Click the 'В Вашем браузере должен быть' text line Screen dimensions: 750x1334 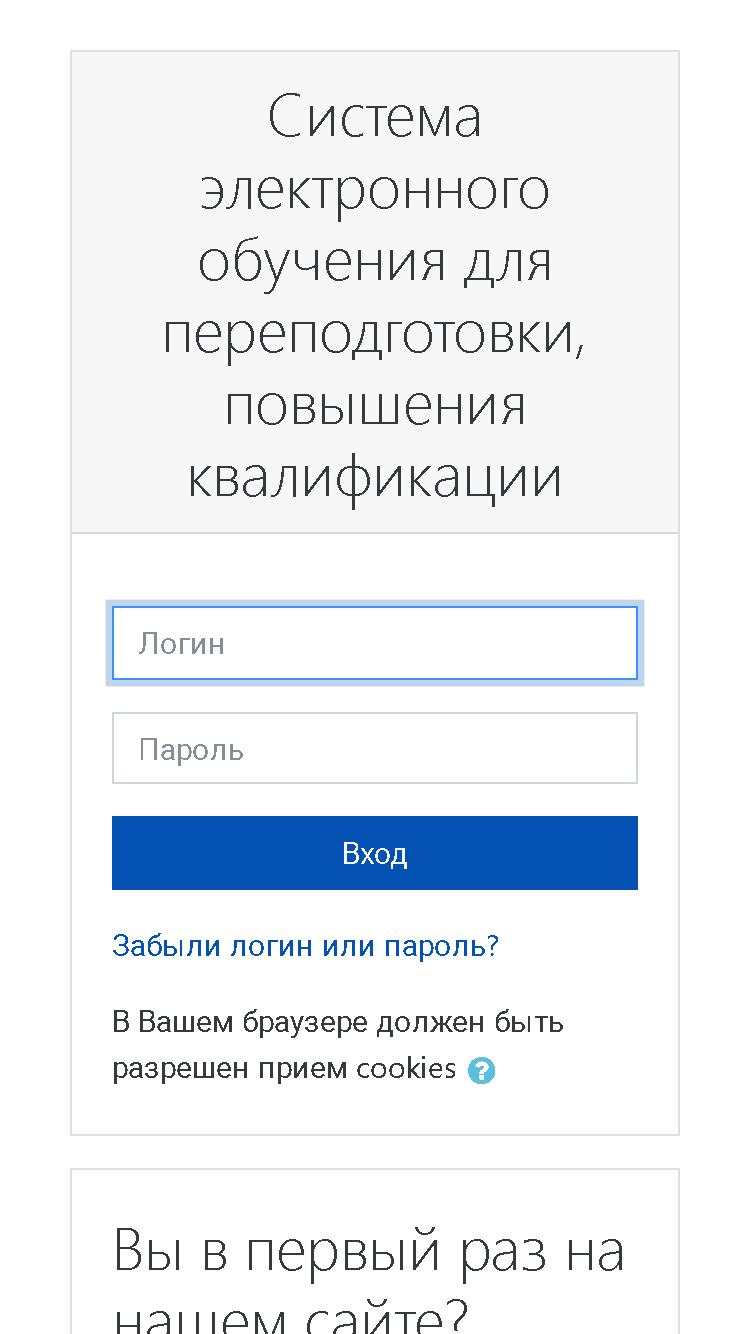(338, 1023)
